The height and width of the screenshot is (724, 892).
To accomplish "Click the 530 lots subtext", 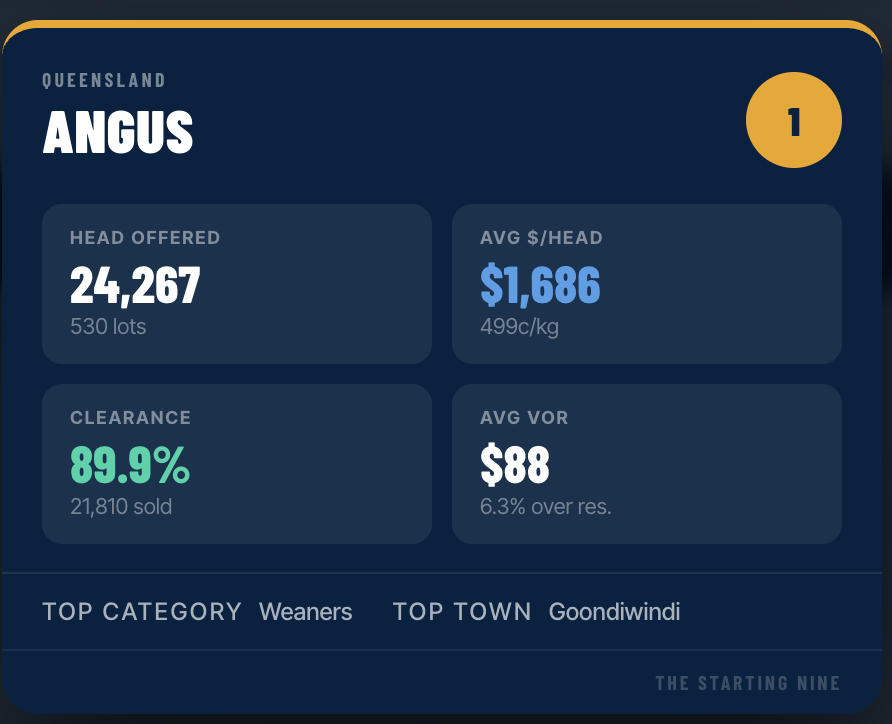I will [108, 327].
